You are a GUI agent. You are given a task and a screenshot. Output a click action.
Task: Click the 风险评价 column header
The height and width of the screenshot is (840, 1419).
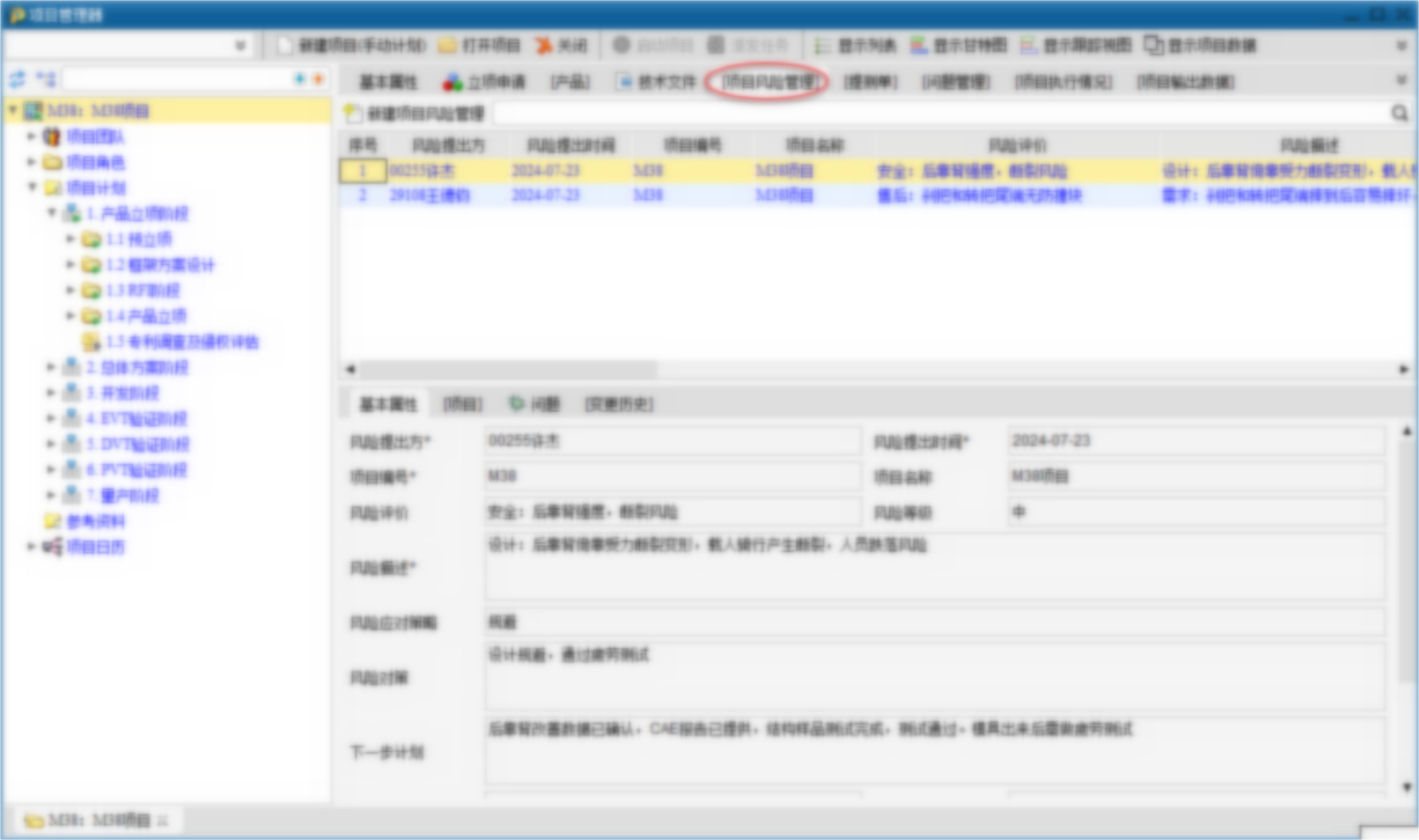1018,146
